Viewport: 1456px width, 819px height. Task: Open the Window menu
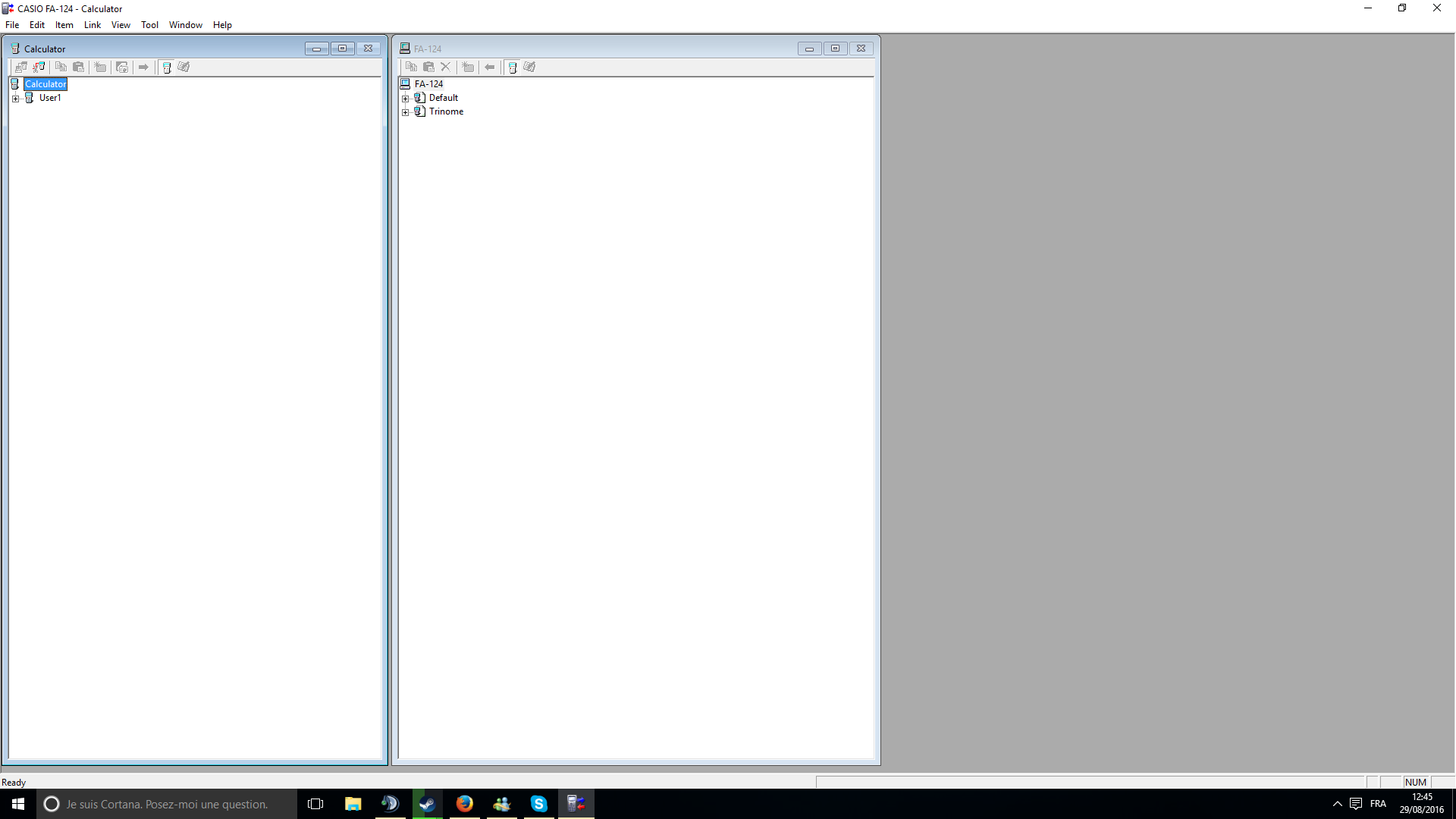coord(186,25)
